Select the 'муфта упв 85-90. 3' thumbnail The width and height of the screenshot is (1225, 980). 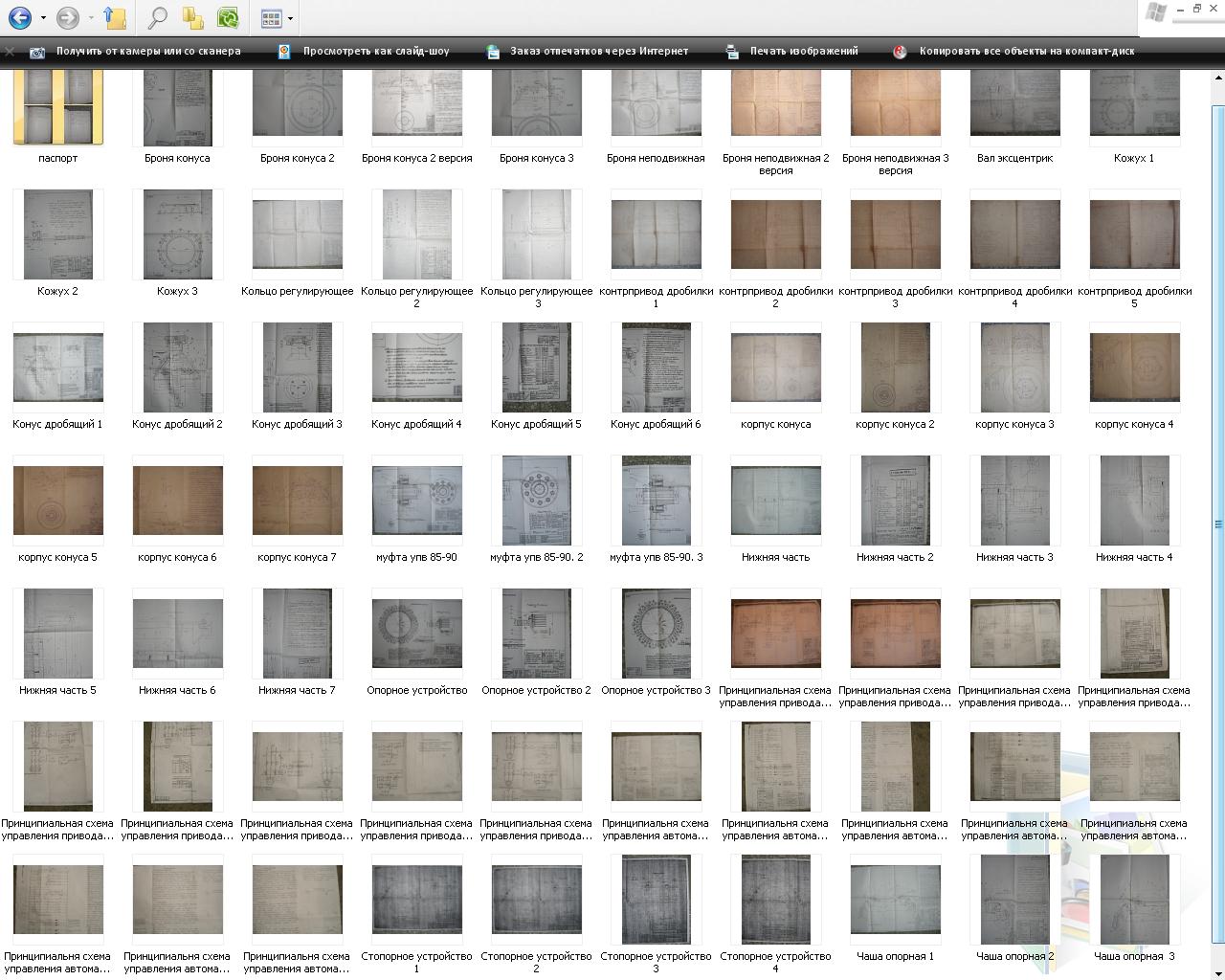pyautogui.click(x=656, y=500)
